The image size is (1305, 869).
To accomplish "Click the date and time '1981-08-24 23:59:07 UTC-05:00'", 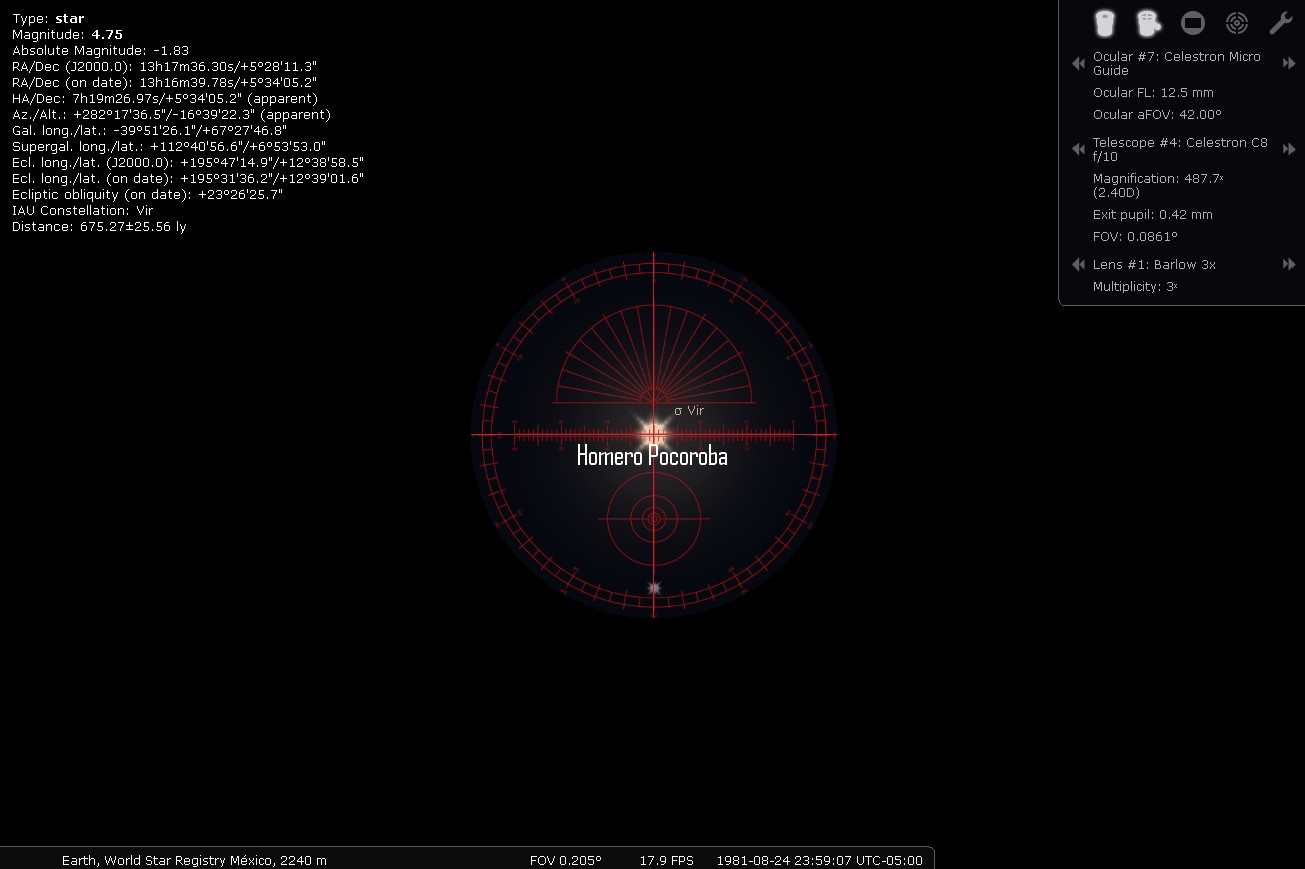I will pos(819,860).
